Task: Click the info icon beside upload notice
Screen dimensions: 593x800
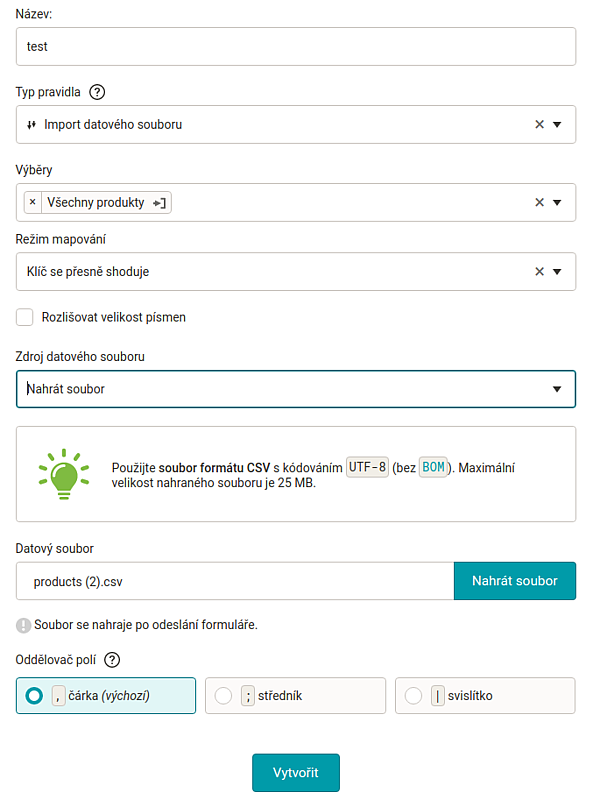Action: pos(23,625)
